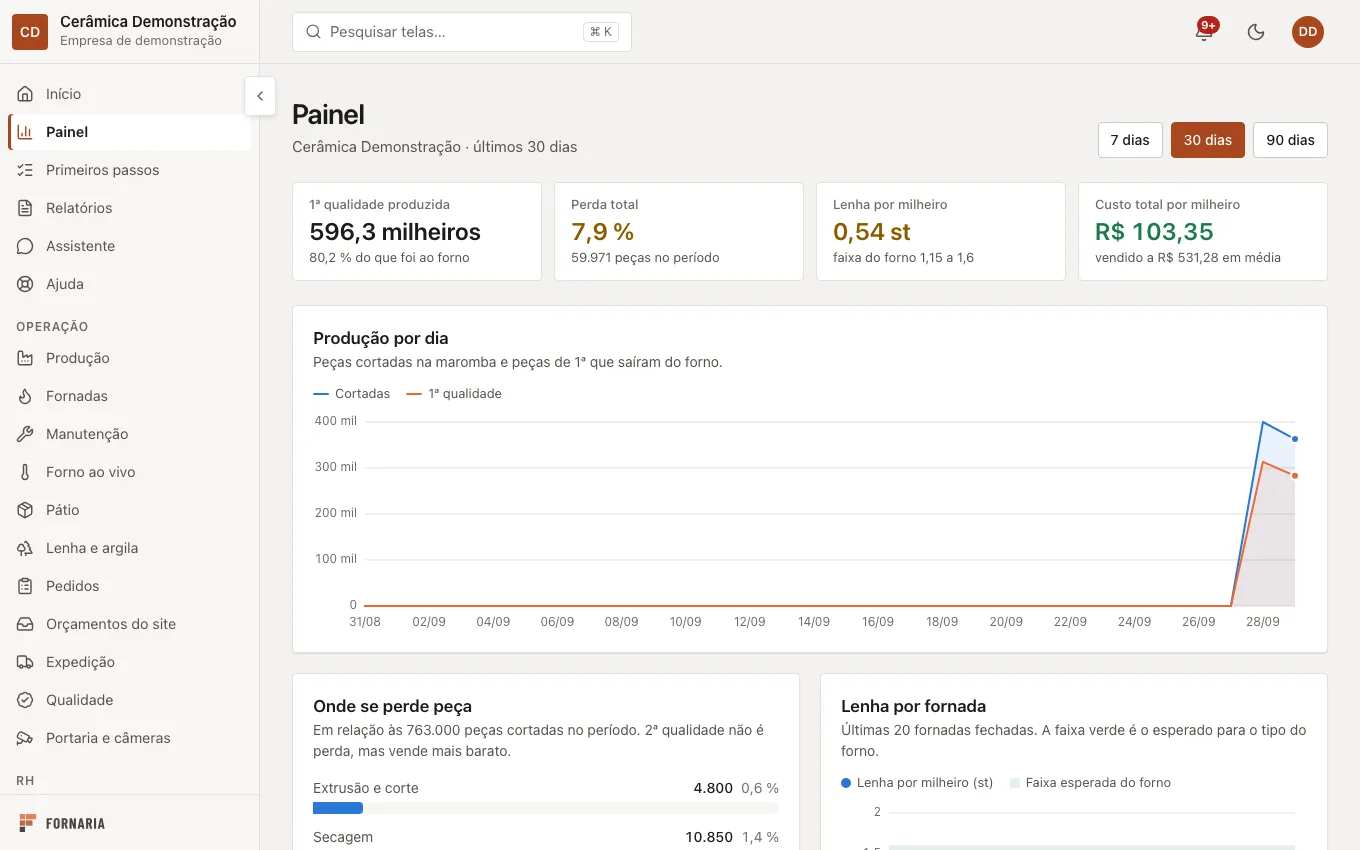Toggle Faixa esperada do forno legend entry
The image size is (1360, 850).
[1090, 783]
